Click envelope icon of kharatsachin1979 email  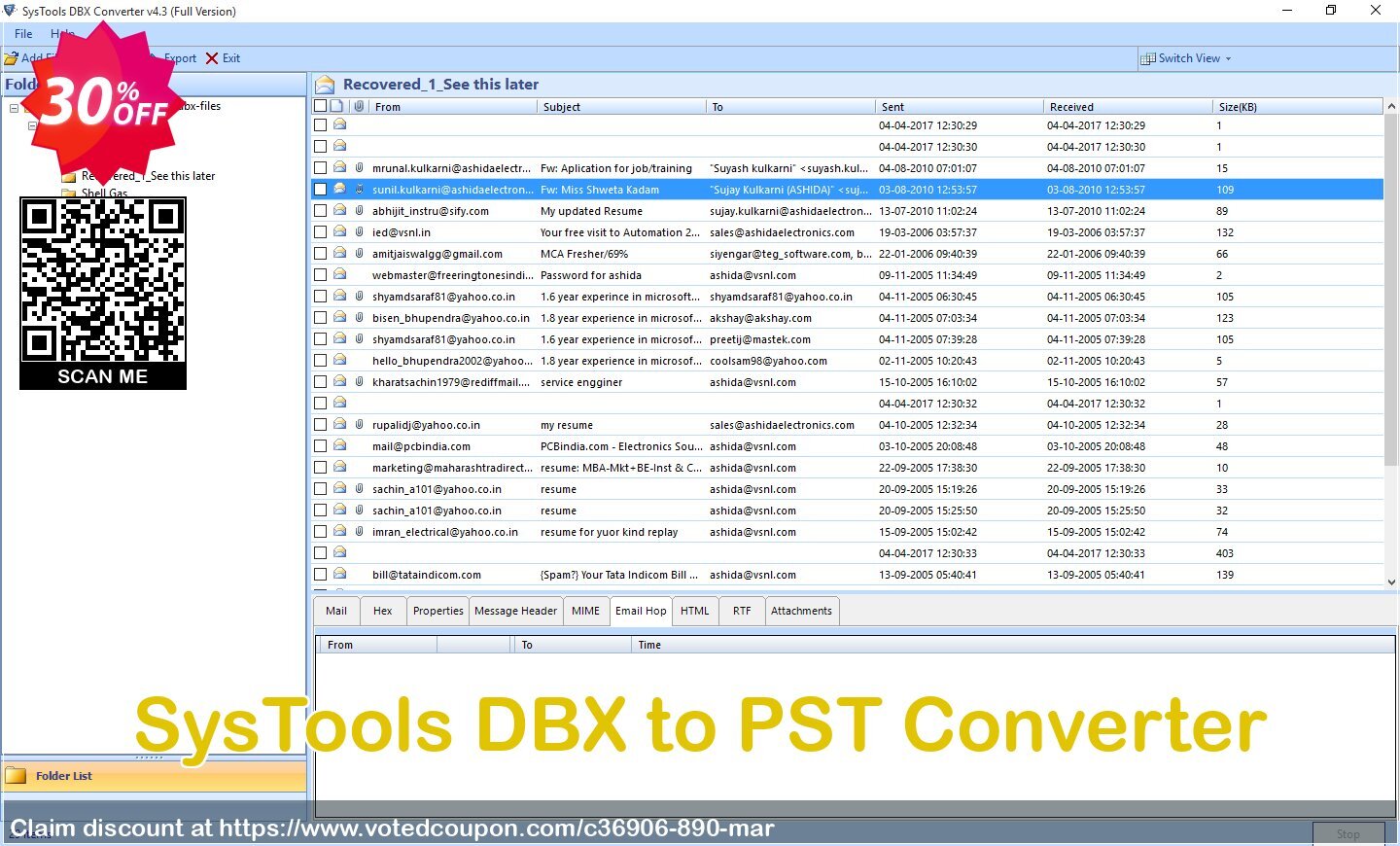coord(339,381)
